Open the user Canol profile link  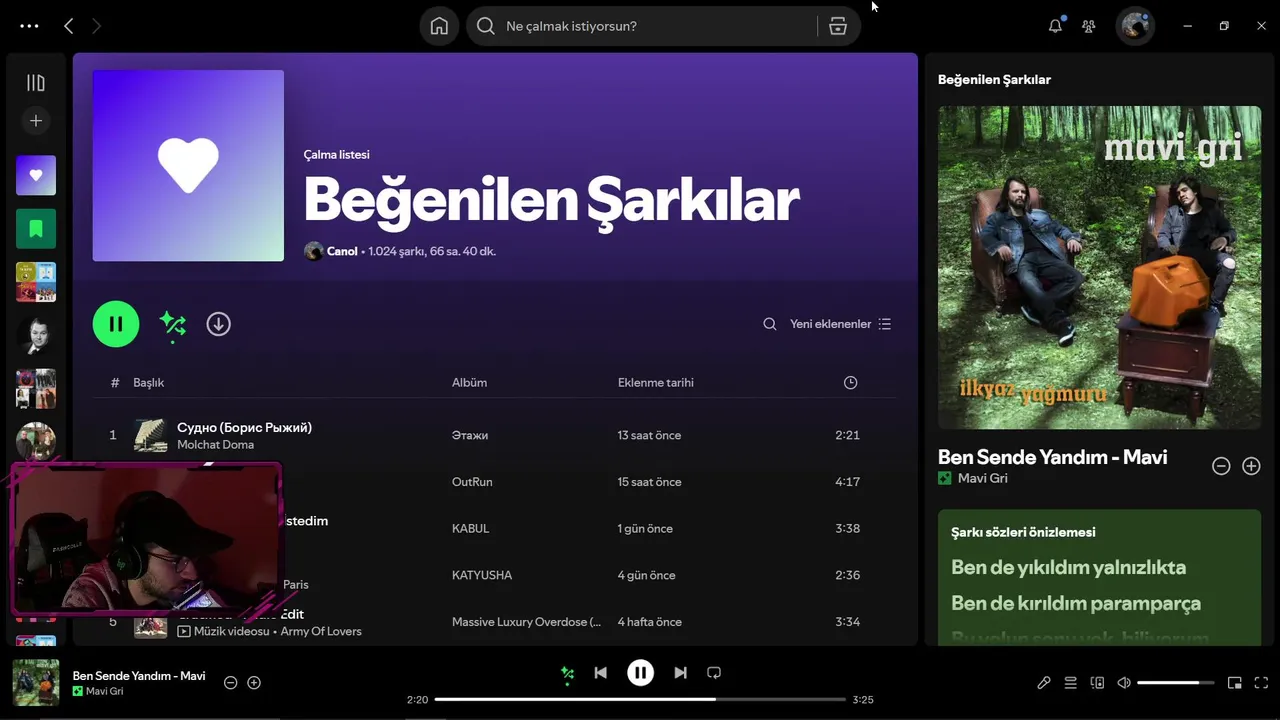342,251
